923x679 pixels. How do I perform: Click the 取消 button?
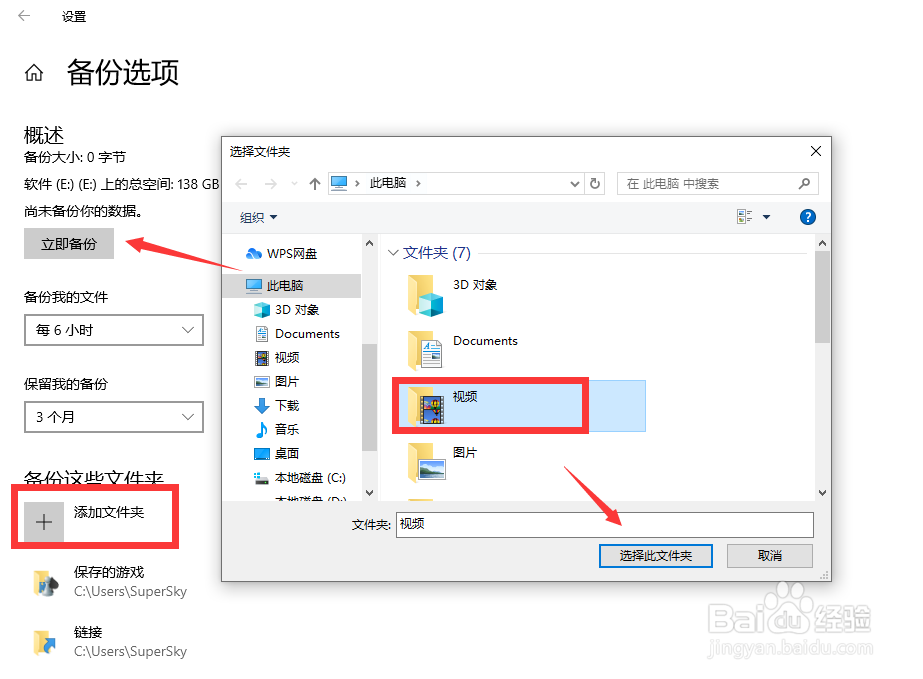770,556
